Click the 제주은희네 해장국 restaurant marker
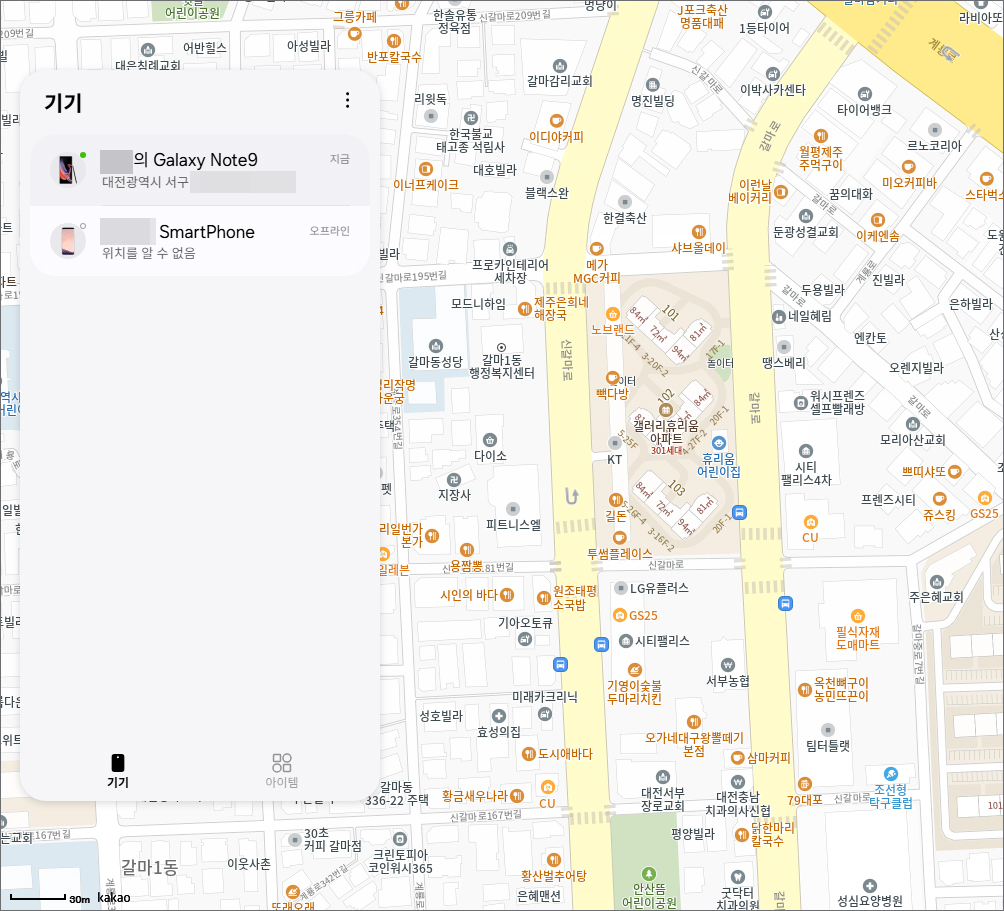The height and width of the screenshot is (911, 1004). 525,309
